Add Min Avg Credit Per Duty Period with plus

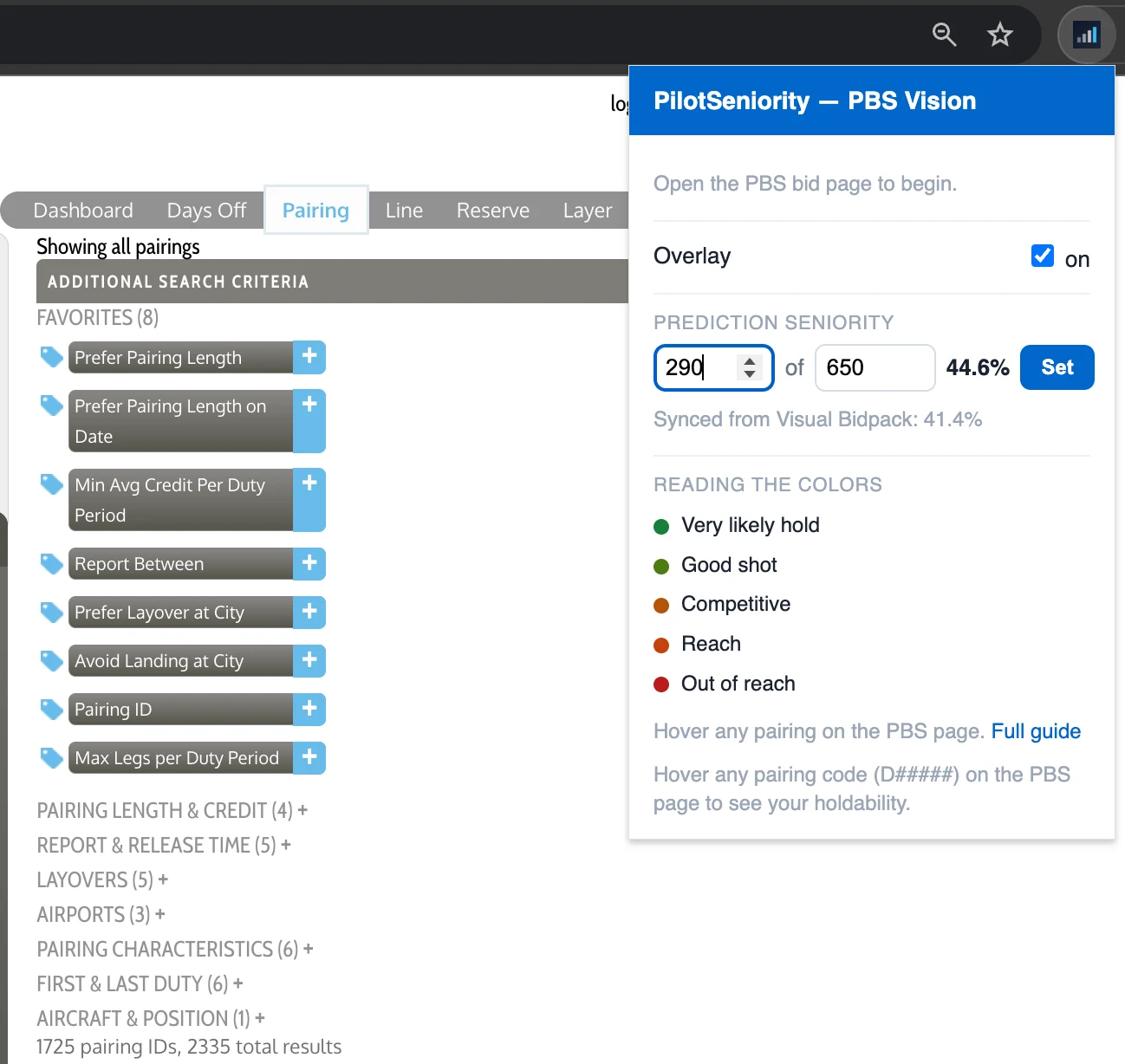point(309,500)
